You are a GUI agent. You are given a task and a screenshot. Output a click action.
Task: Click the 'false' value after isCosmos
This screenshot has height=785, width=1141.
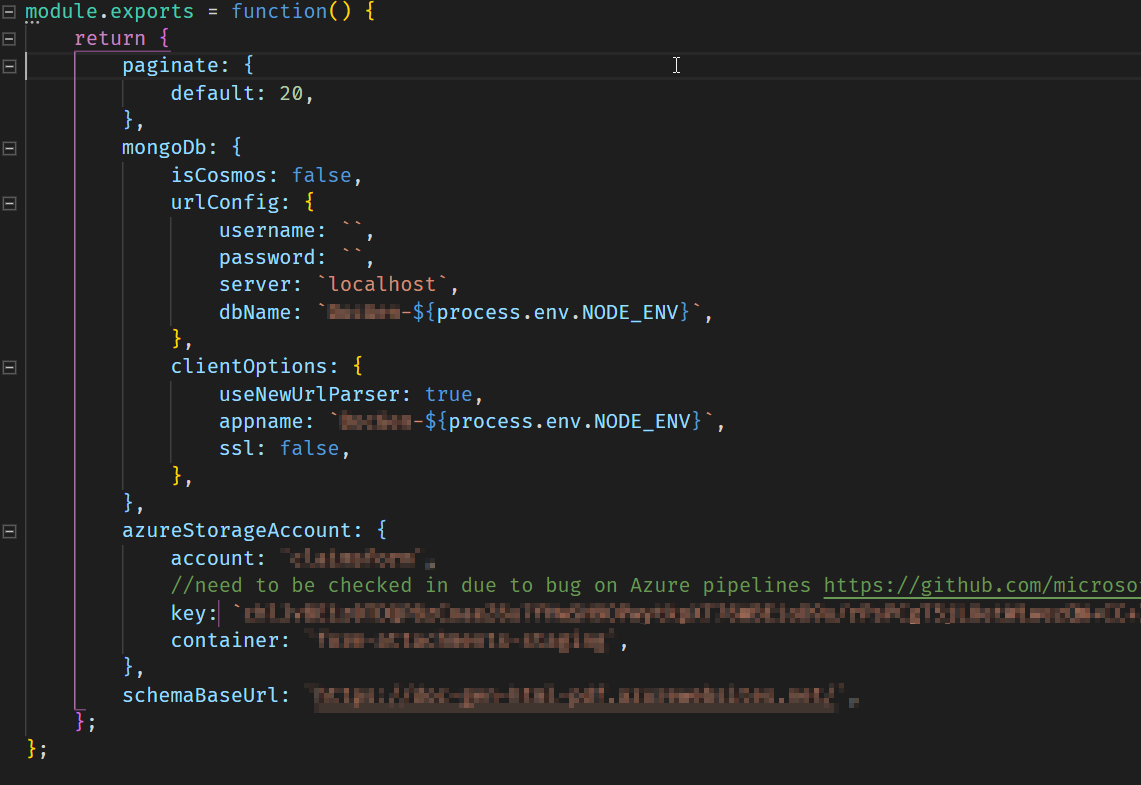[x=321, y=175]
